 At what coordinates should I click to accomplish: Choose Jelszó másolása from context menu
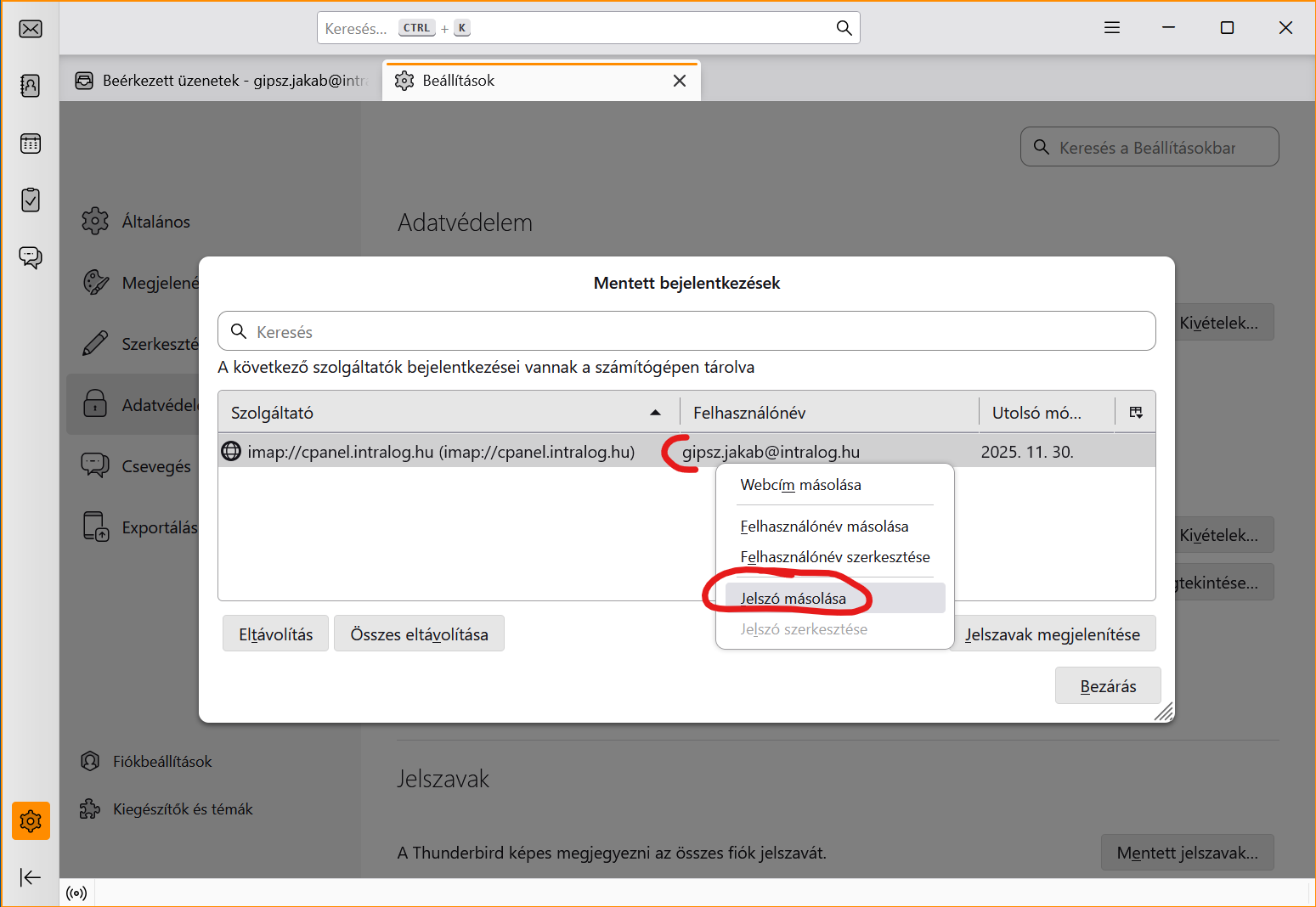click(793, 599)
